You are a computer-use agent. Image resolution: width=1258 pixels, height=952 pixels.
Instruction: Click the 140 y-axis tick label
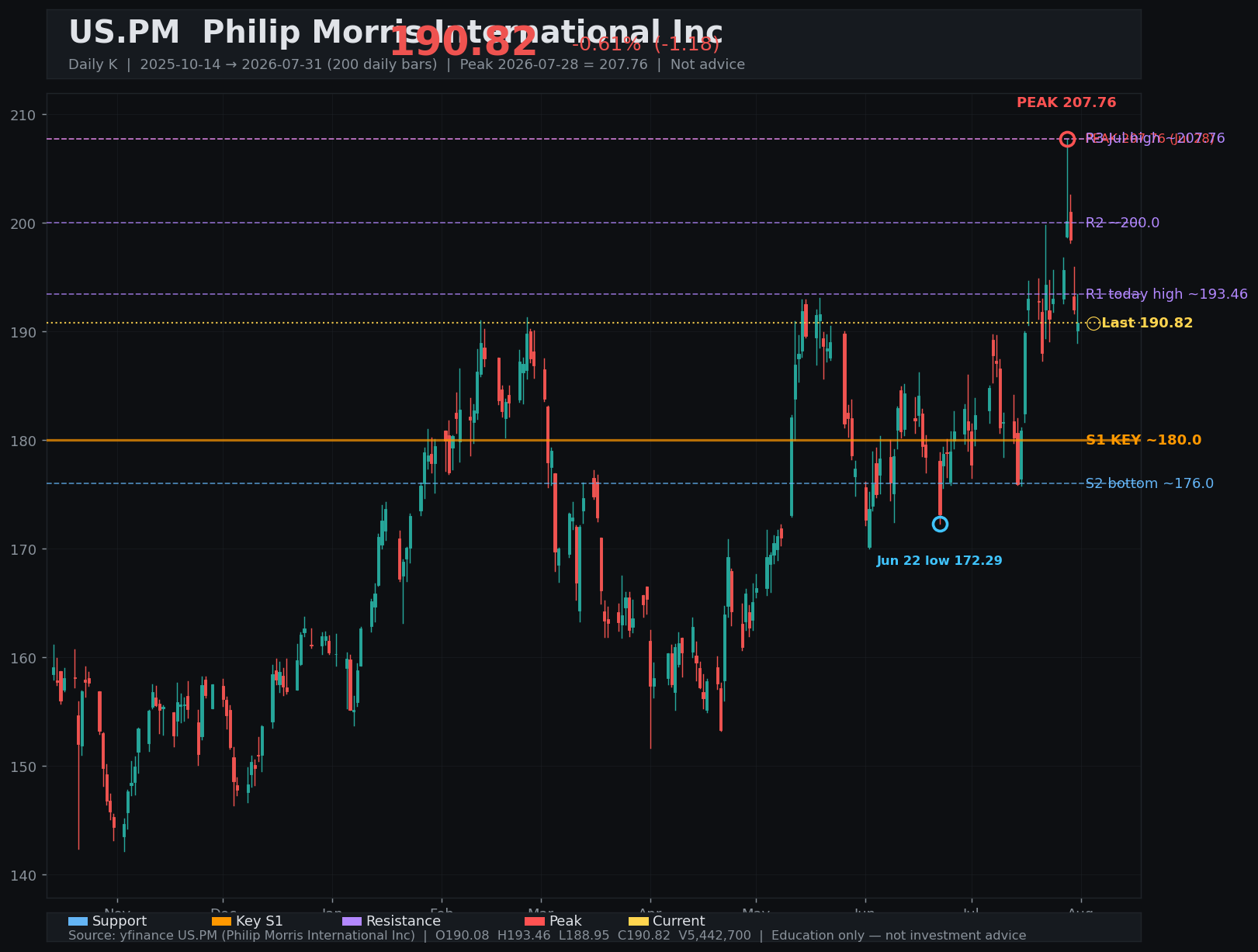[x=23, y=875]
